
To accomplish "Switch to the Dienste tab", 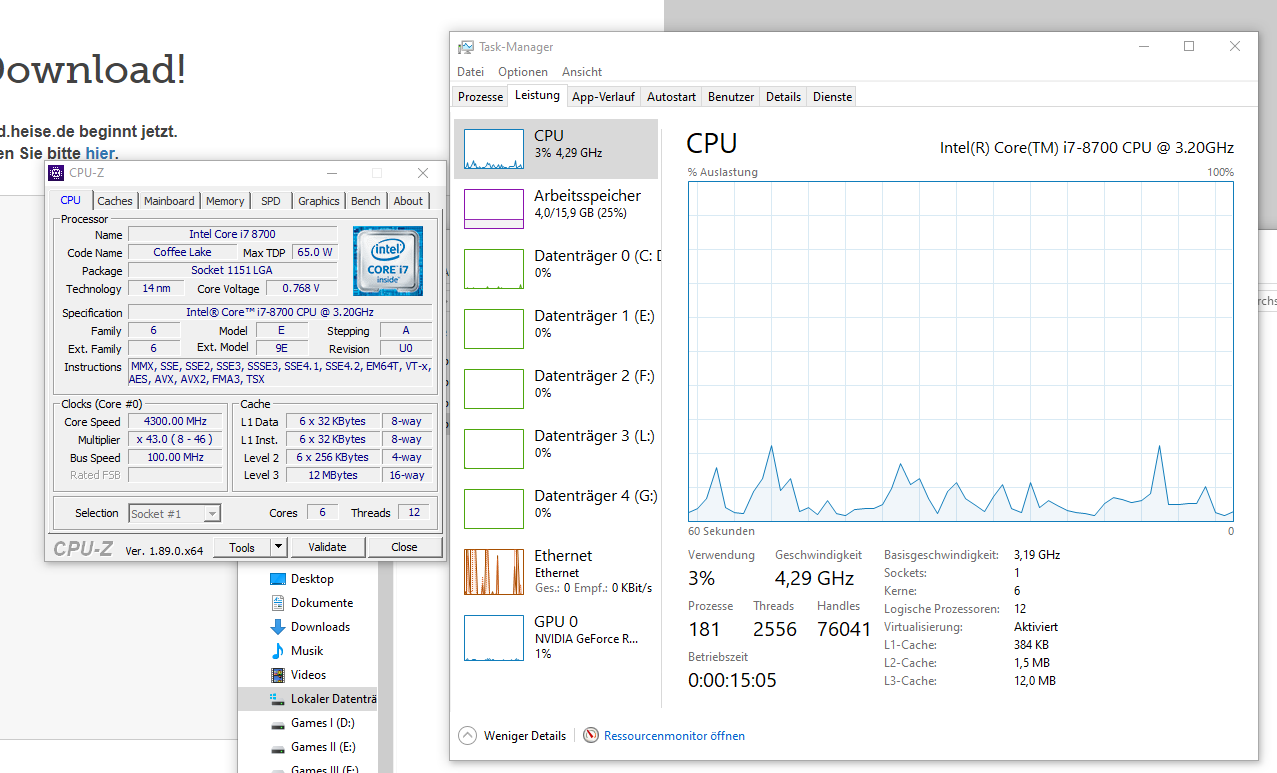I will (832, 97).
